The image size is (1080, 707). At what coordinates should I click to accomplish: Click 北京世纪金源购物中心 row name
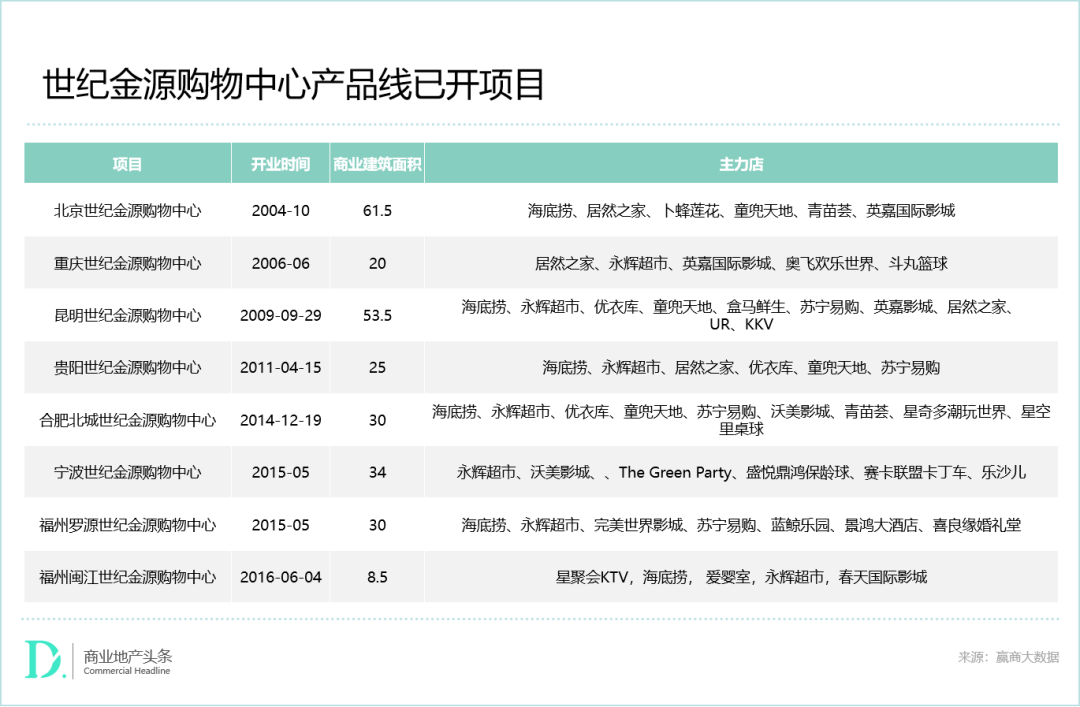pyautogui.click(x=127, y=211)
